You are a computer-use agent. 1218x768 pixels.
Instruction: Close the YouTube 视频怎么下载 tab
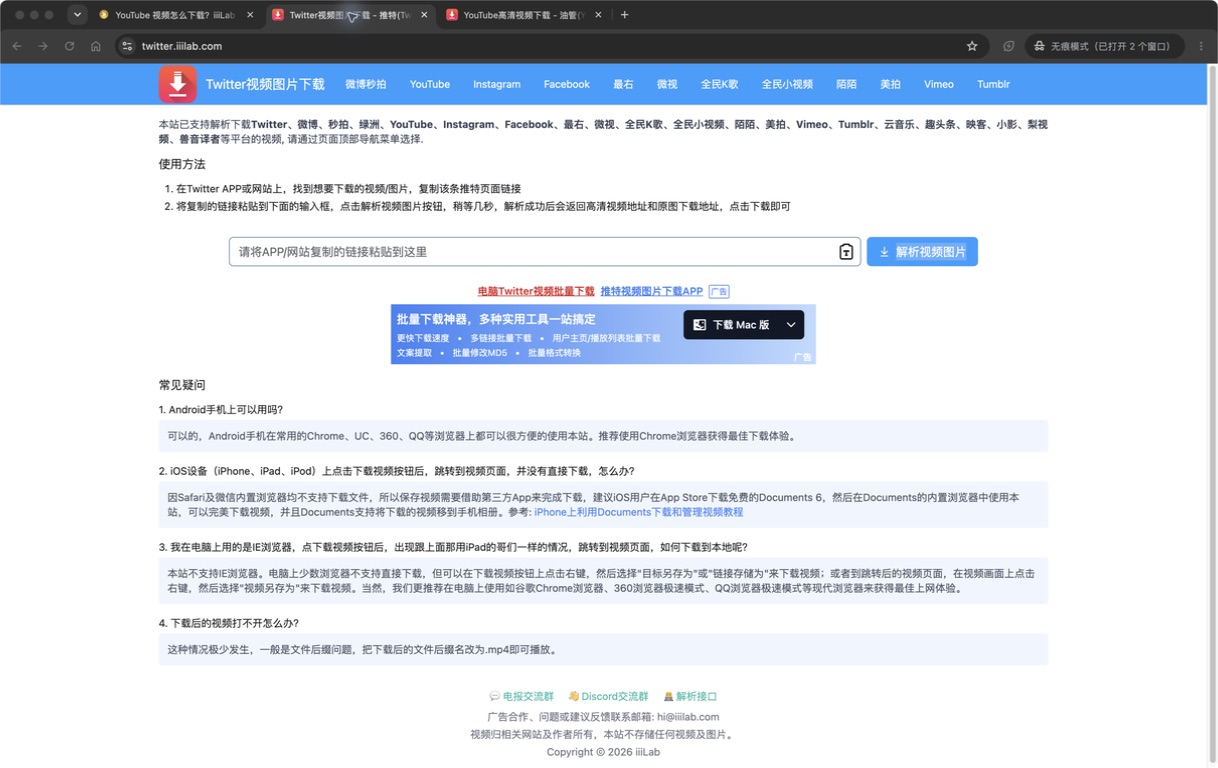click(x=250, y=15)
